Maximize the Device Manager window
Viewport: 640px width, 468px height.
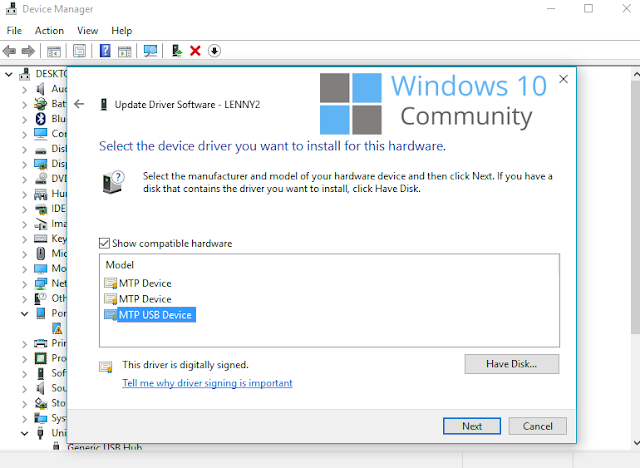click(588, 9)
